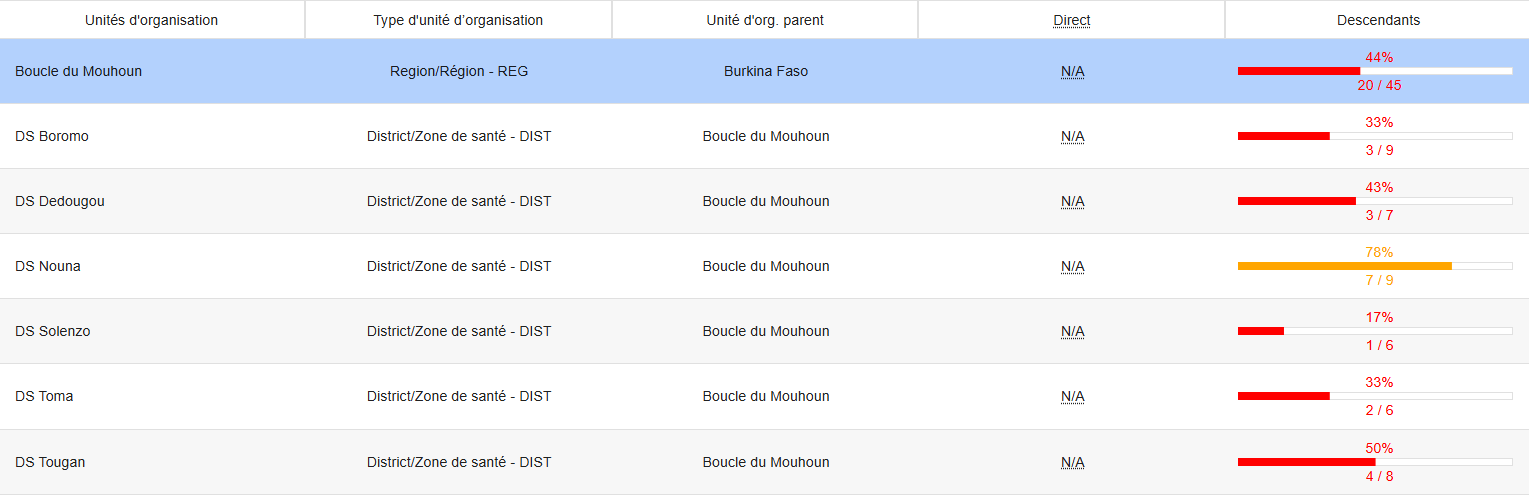Click the N/A Direct value for DS Toma
This screenshot has width=1529, height=496.
tap(1072, 396)
